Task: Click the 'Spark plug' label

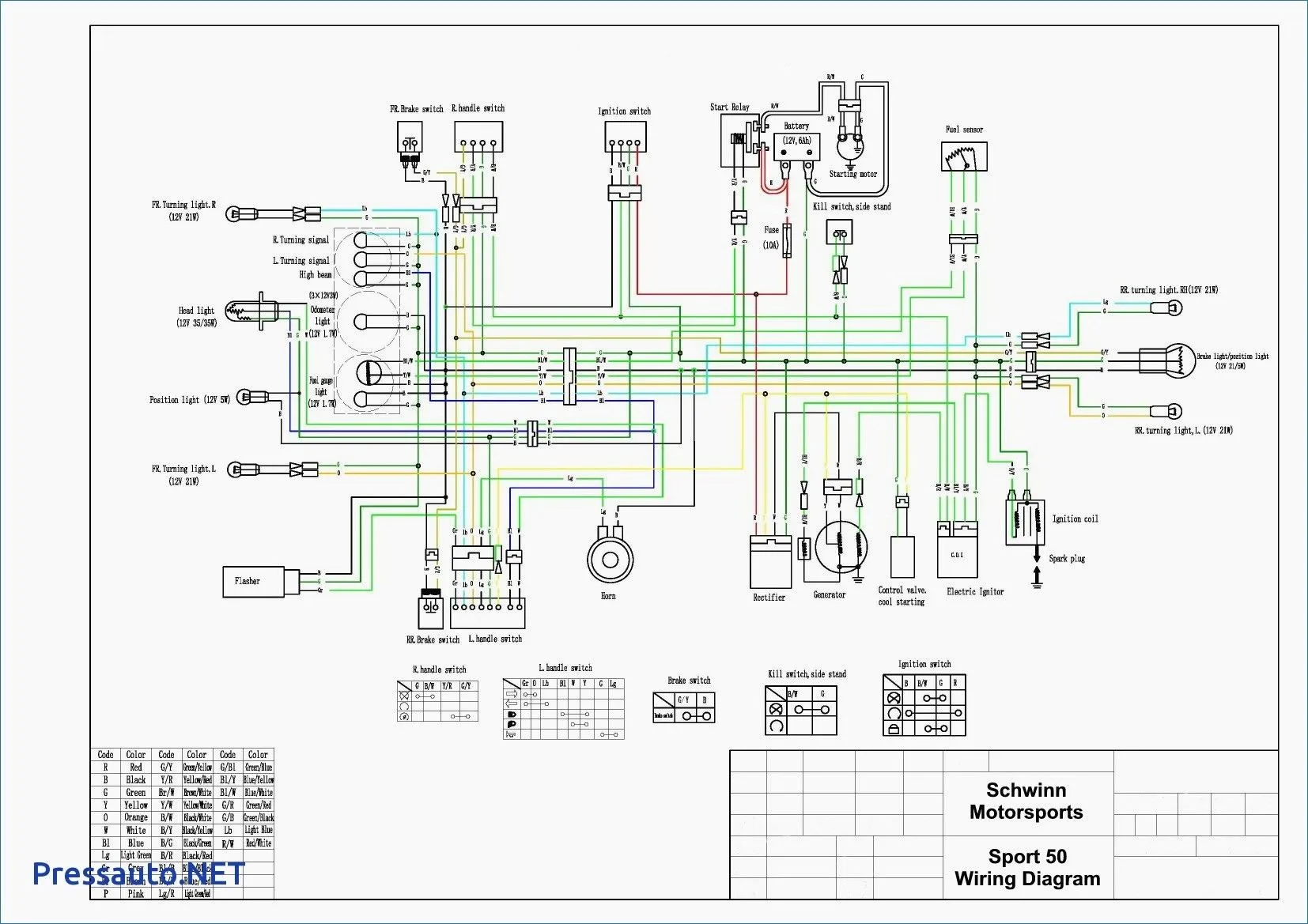Action: [1067, 559]
